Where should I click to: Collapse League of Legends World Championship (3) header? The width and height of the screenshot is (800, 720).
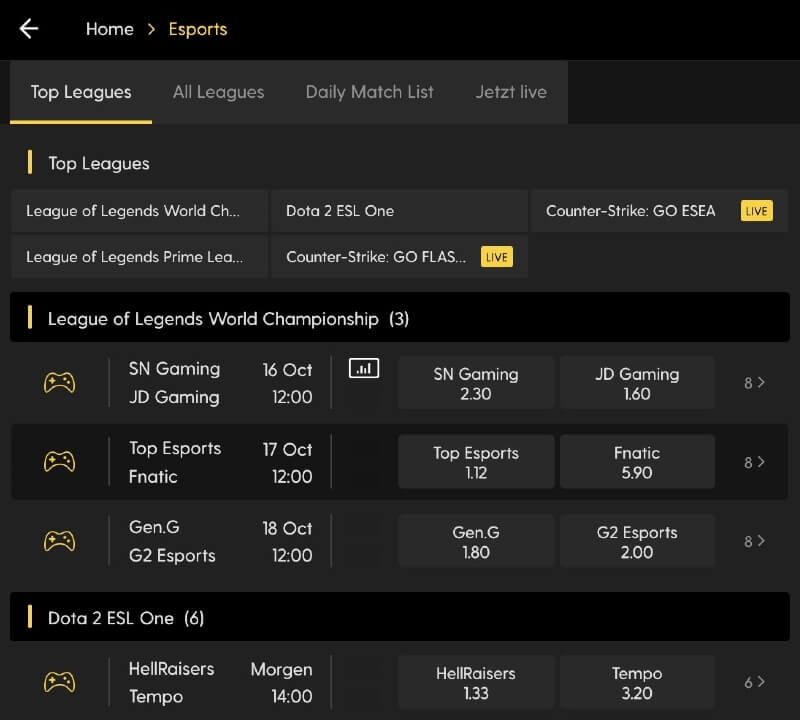(x=399, y=317)
